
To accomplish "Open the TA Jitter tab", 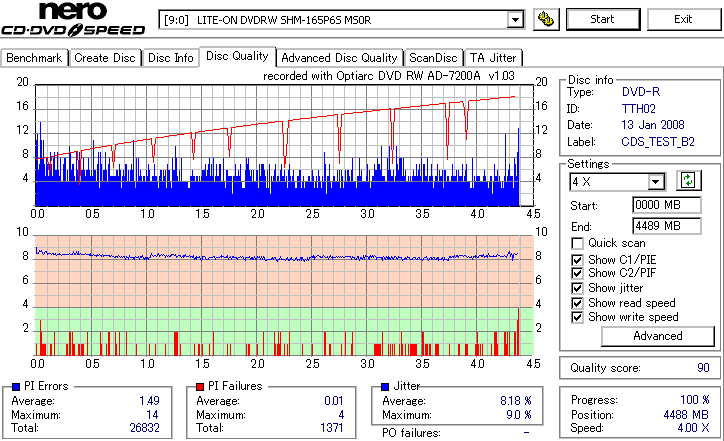I will [x=493, y=58].
